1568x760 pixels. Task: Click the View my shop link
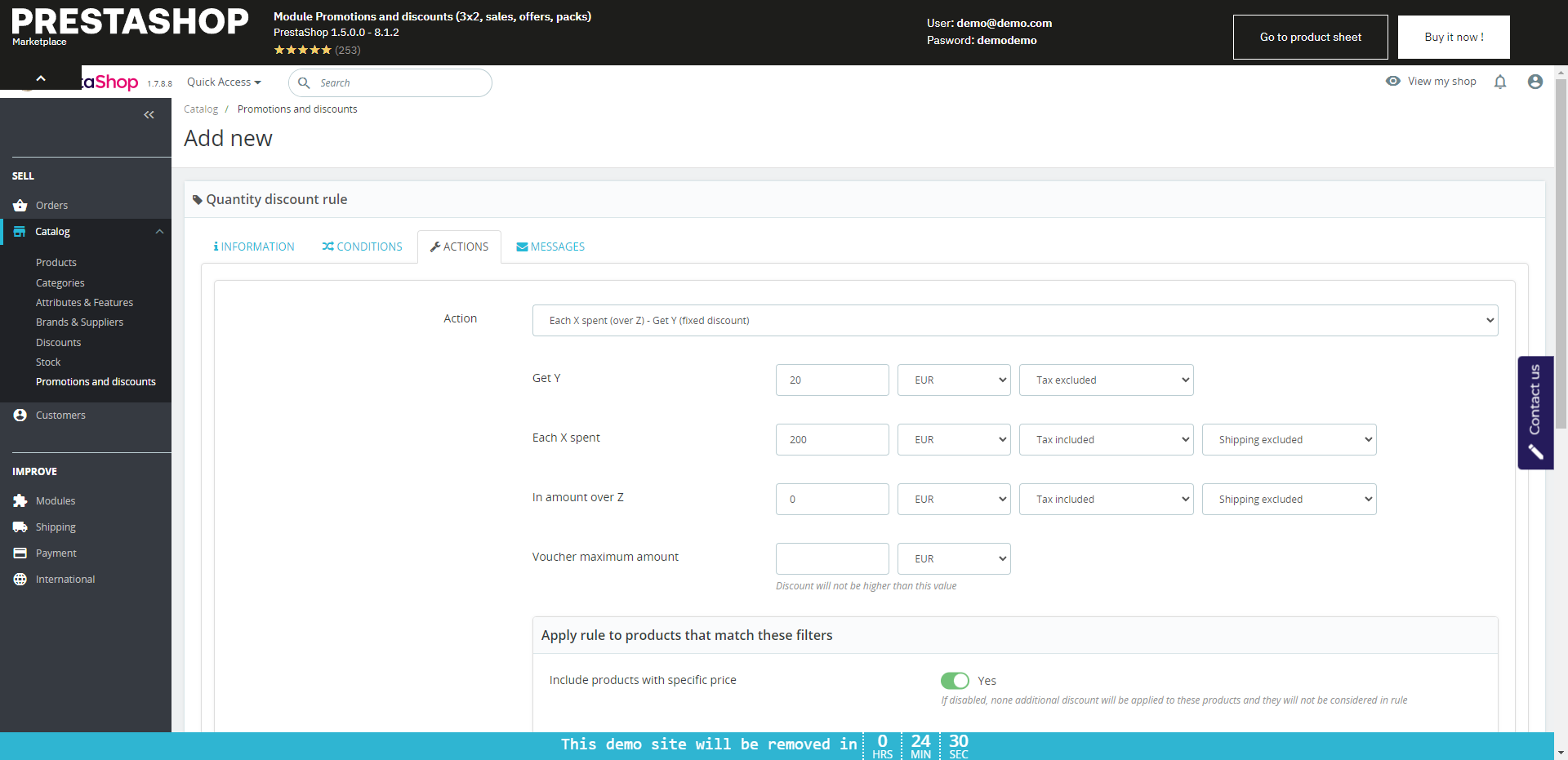tap(1442, 82)
